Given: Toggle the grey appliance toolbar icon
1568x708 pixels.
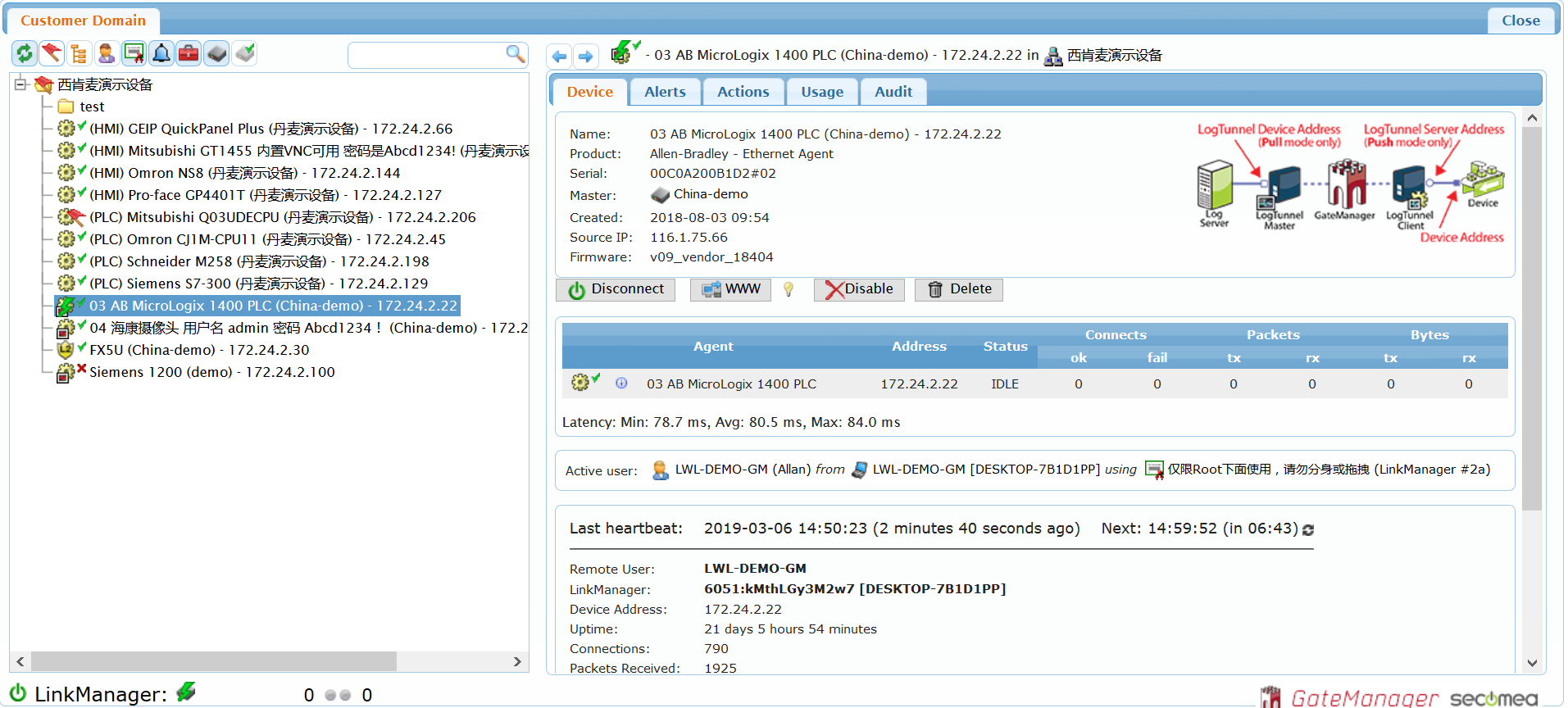Looking at the screenshot, I should 216,54.
